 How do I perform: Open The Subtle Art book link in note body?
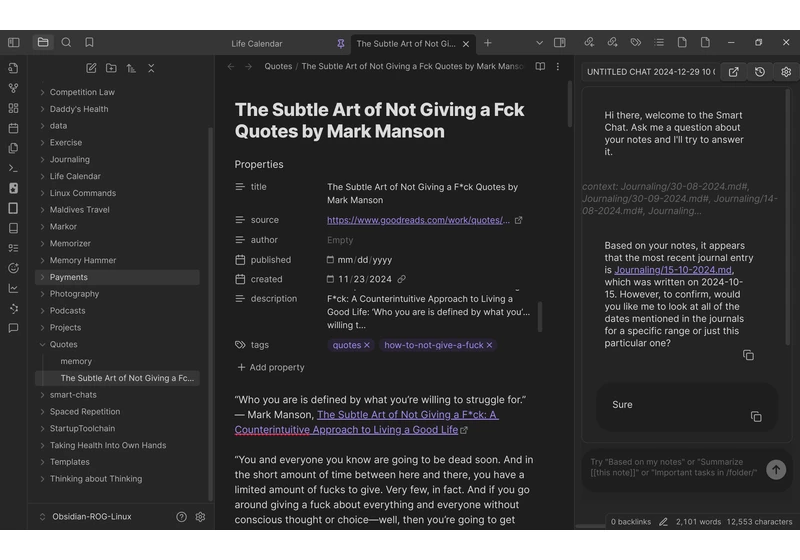[366, 422]
